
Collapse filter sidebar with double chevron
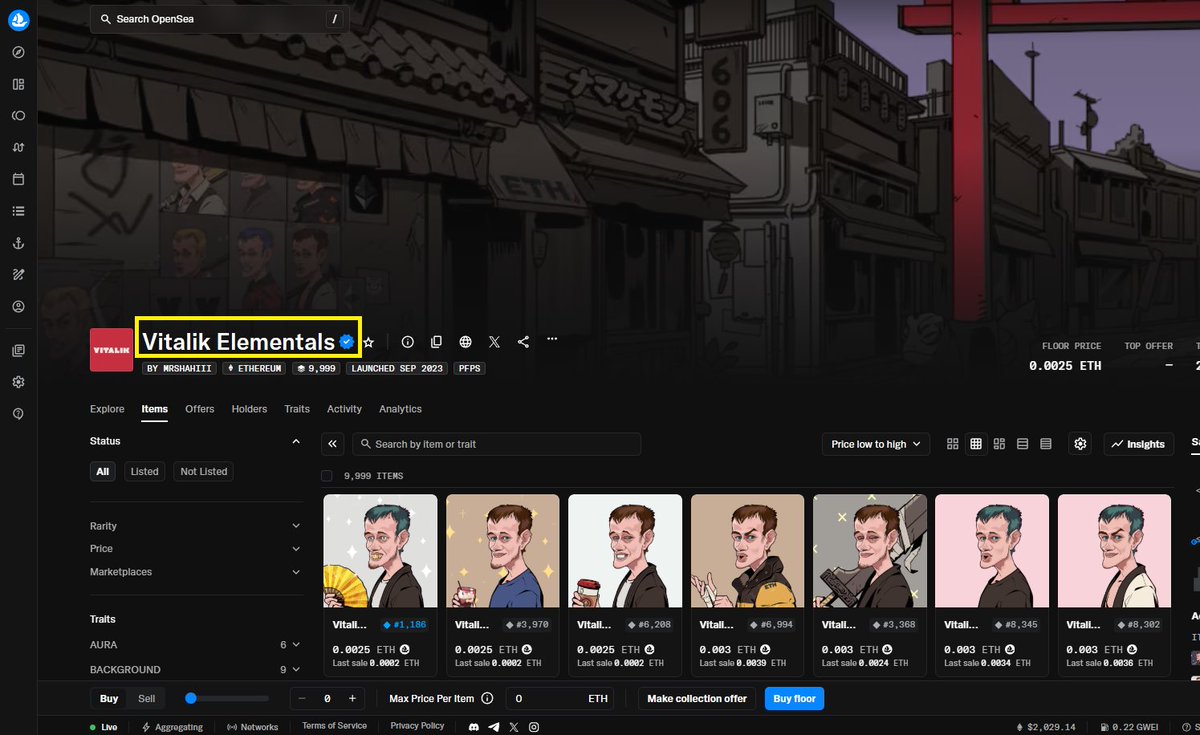pos(333,444)
